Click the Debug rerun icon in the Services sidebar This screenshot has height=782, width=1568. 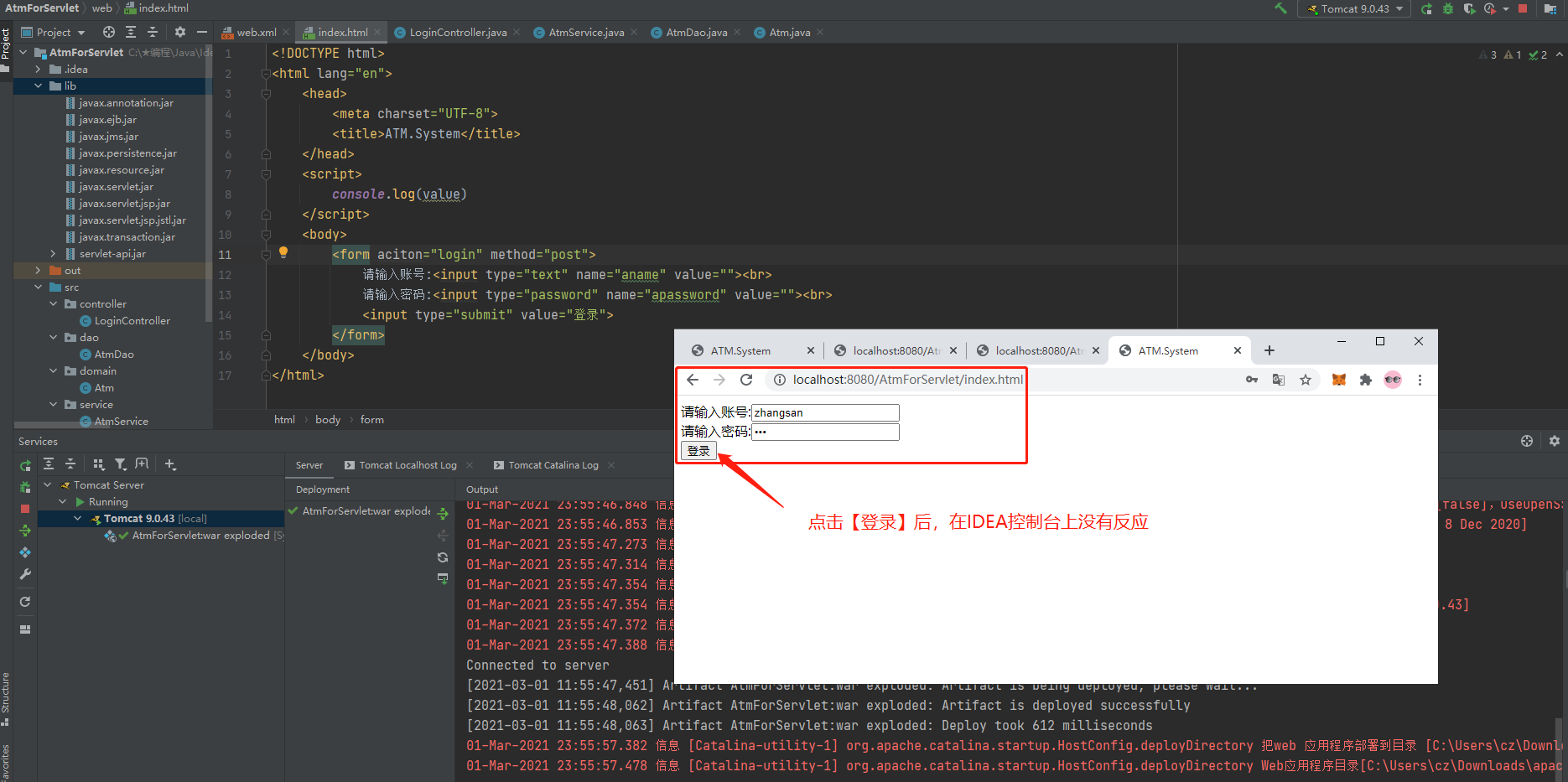[25, 487]
